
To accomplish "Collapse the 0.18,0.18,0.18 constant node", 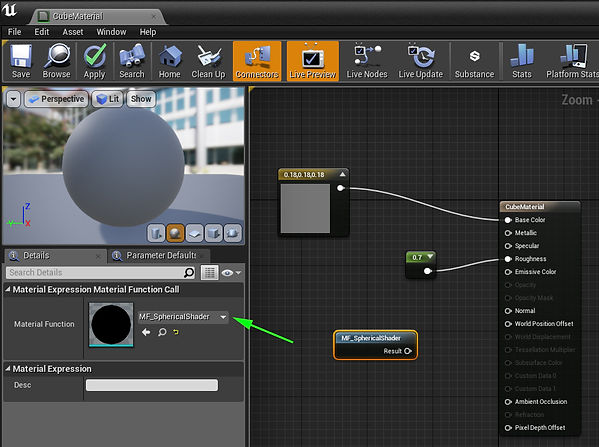I will [x=343, y=175].
